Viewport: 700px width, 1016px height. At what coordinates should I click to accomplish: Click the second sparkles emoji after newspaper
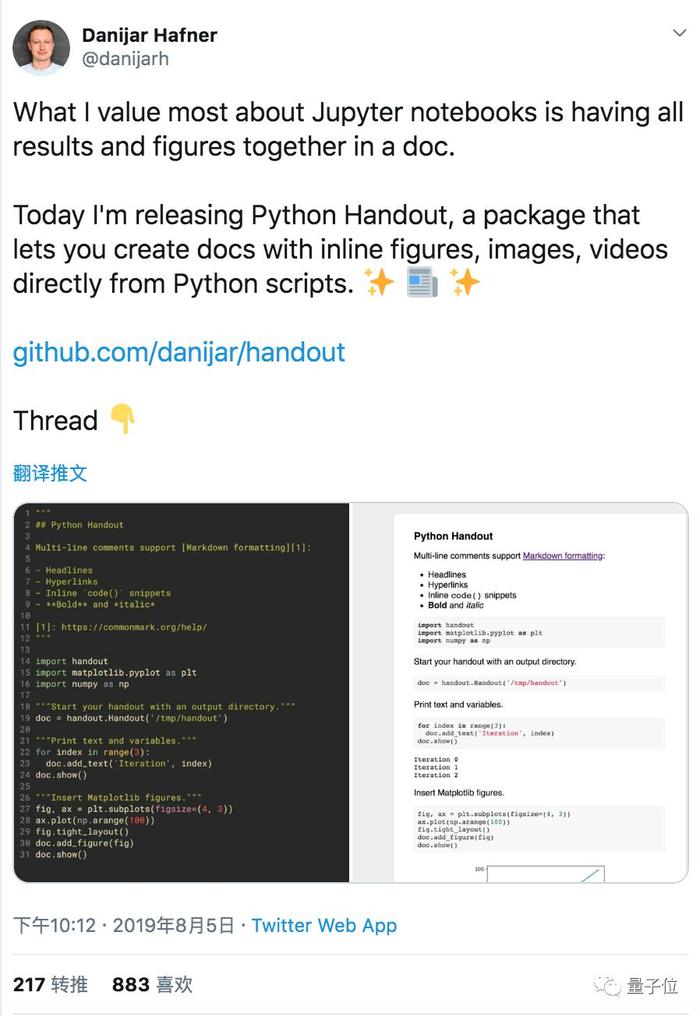(x=465, y=283)
